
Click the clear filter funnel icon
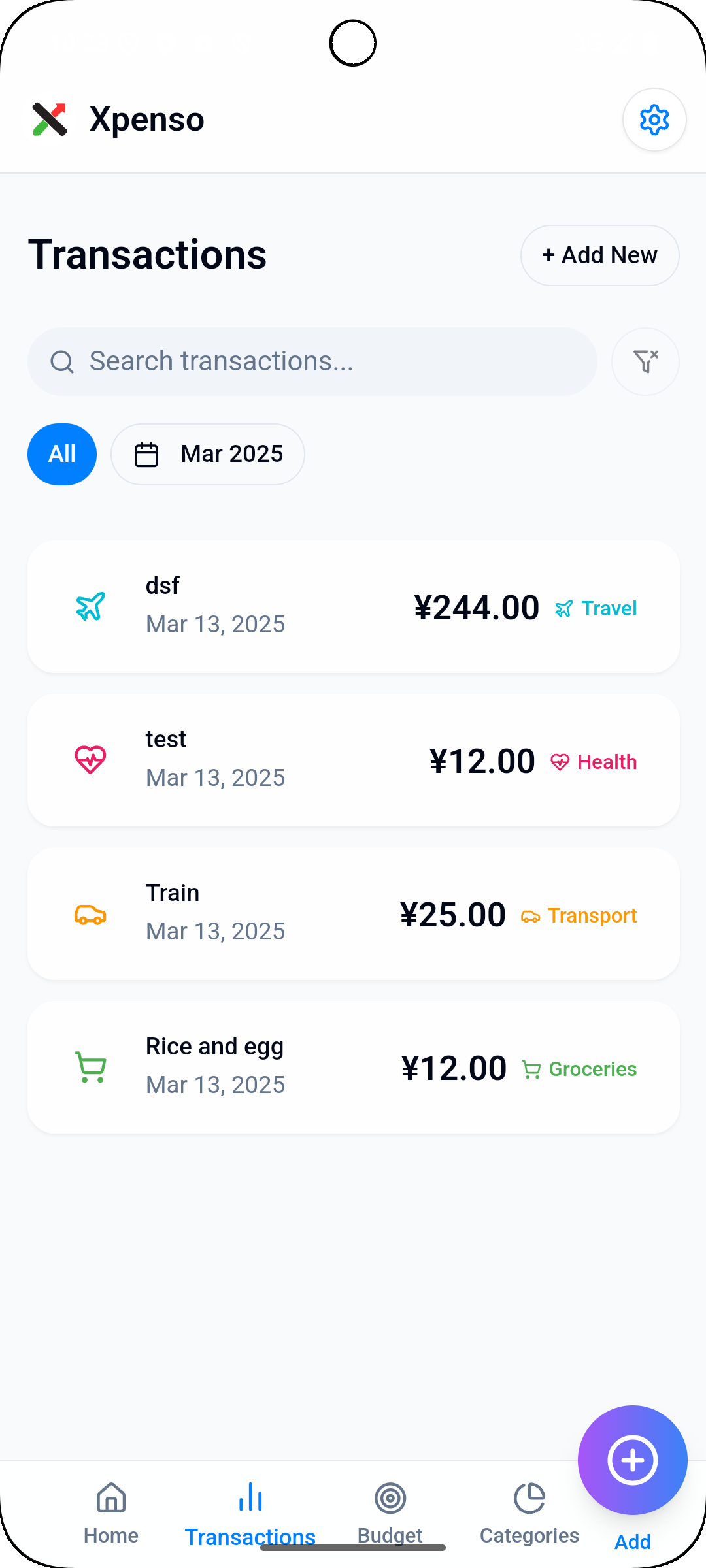pyautogui.click(x=645, y=361)
